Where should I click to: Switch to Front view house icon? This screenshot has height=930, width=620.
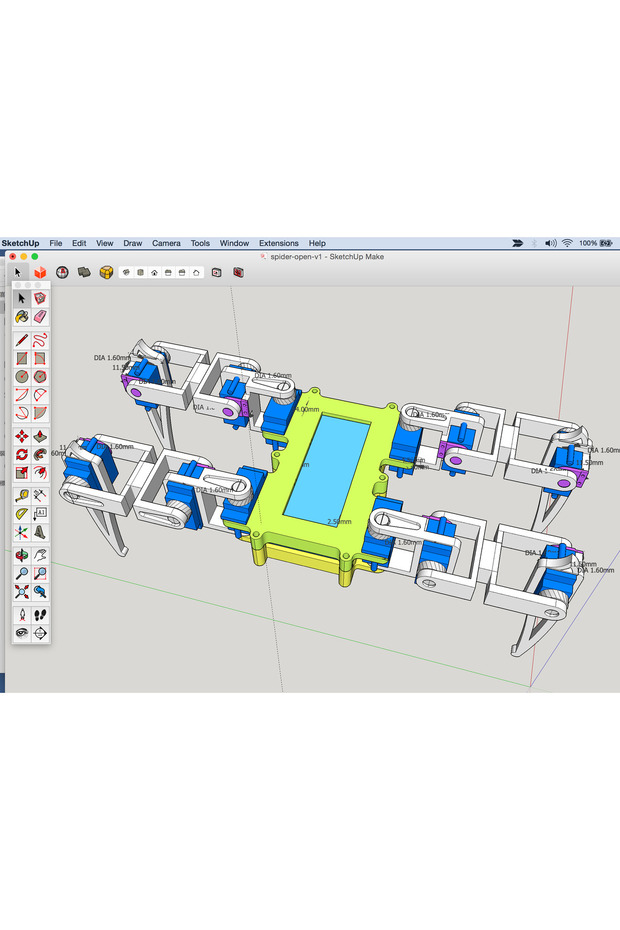(154, 272)
